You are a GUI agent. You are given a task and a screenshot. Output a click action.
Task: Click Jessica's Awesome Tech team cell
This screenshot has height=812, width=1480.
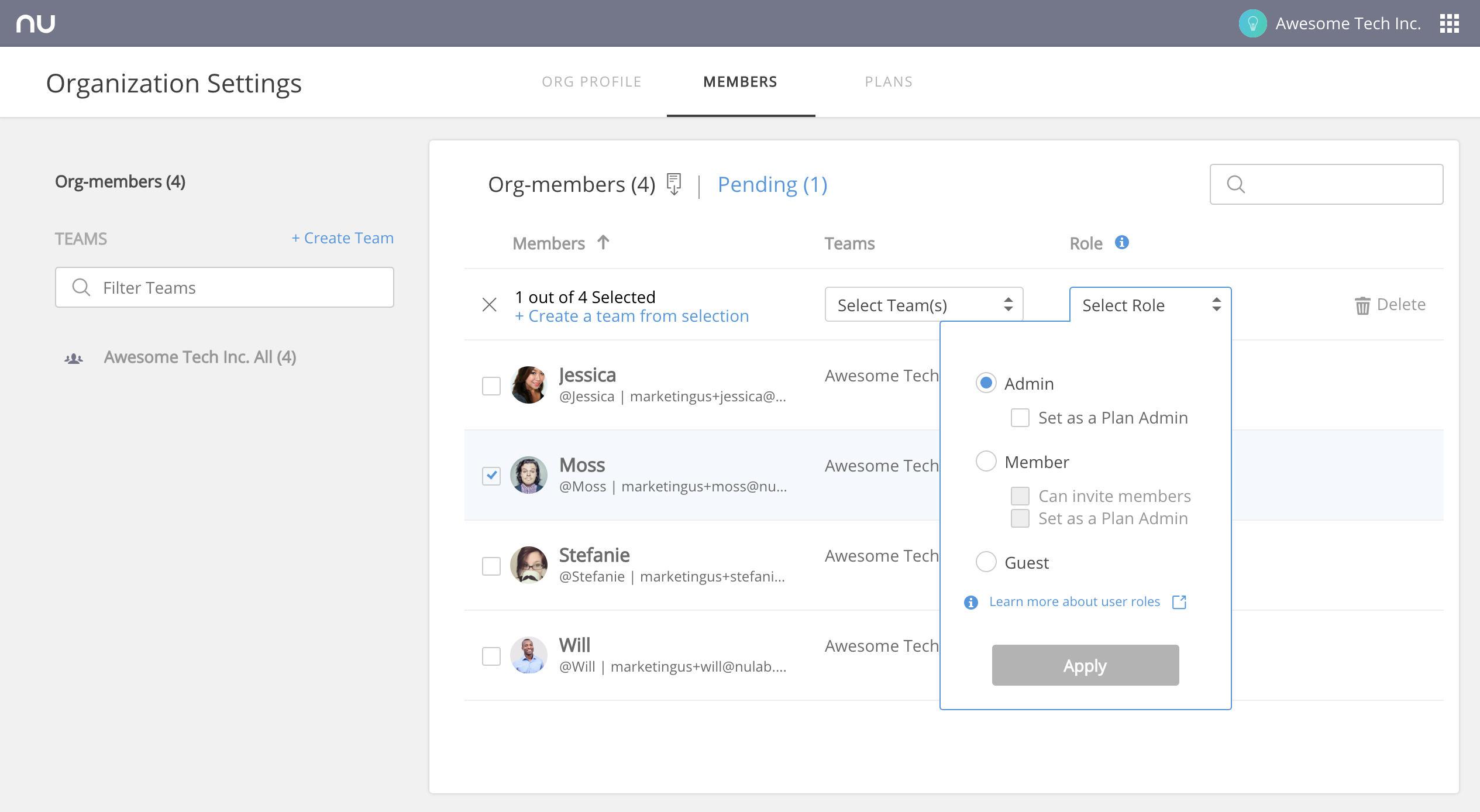[882, 376]
